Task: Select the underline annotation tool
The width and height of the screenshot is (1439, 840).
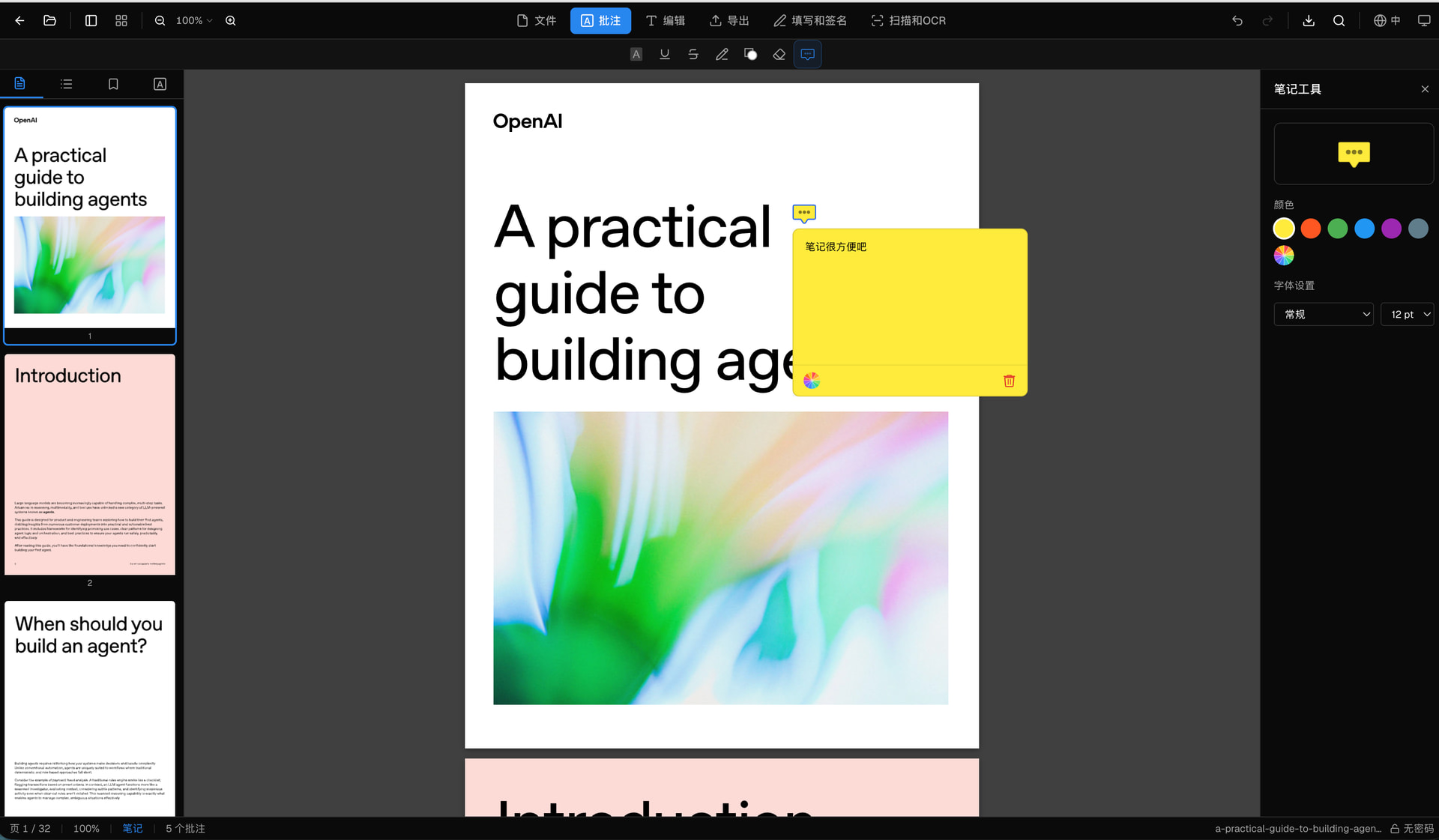Action: pyautogui.click(x=665, y=54)
